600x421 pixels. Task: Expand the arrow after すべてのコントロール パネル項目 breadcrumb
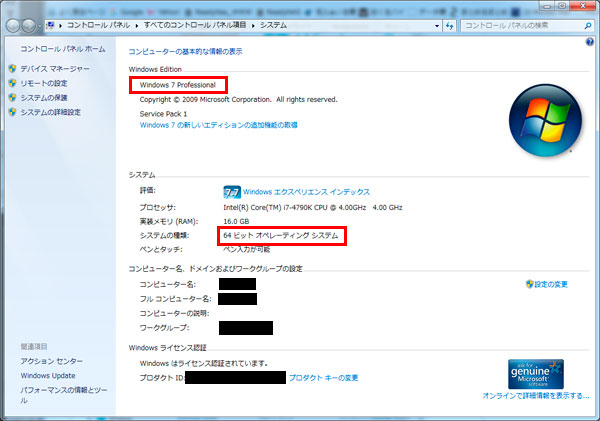tap(253, 26)
